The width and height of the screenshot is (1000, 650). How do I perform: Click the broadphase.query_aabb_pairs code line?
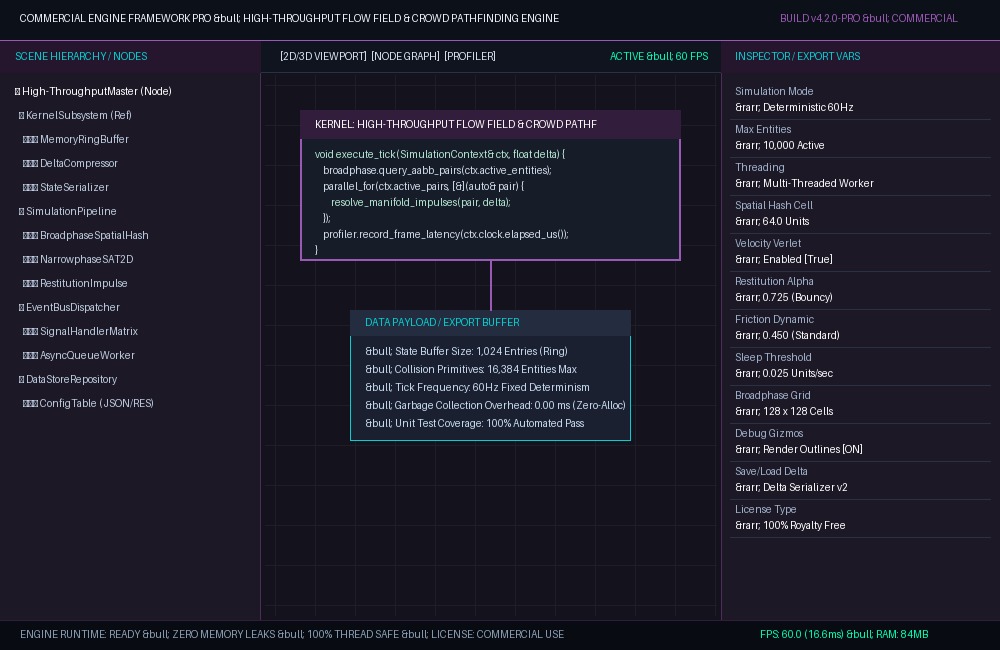click(438, 170)
